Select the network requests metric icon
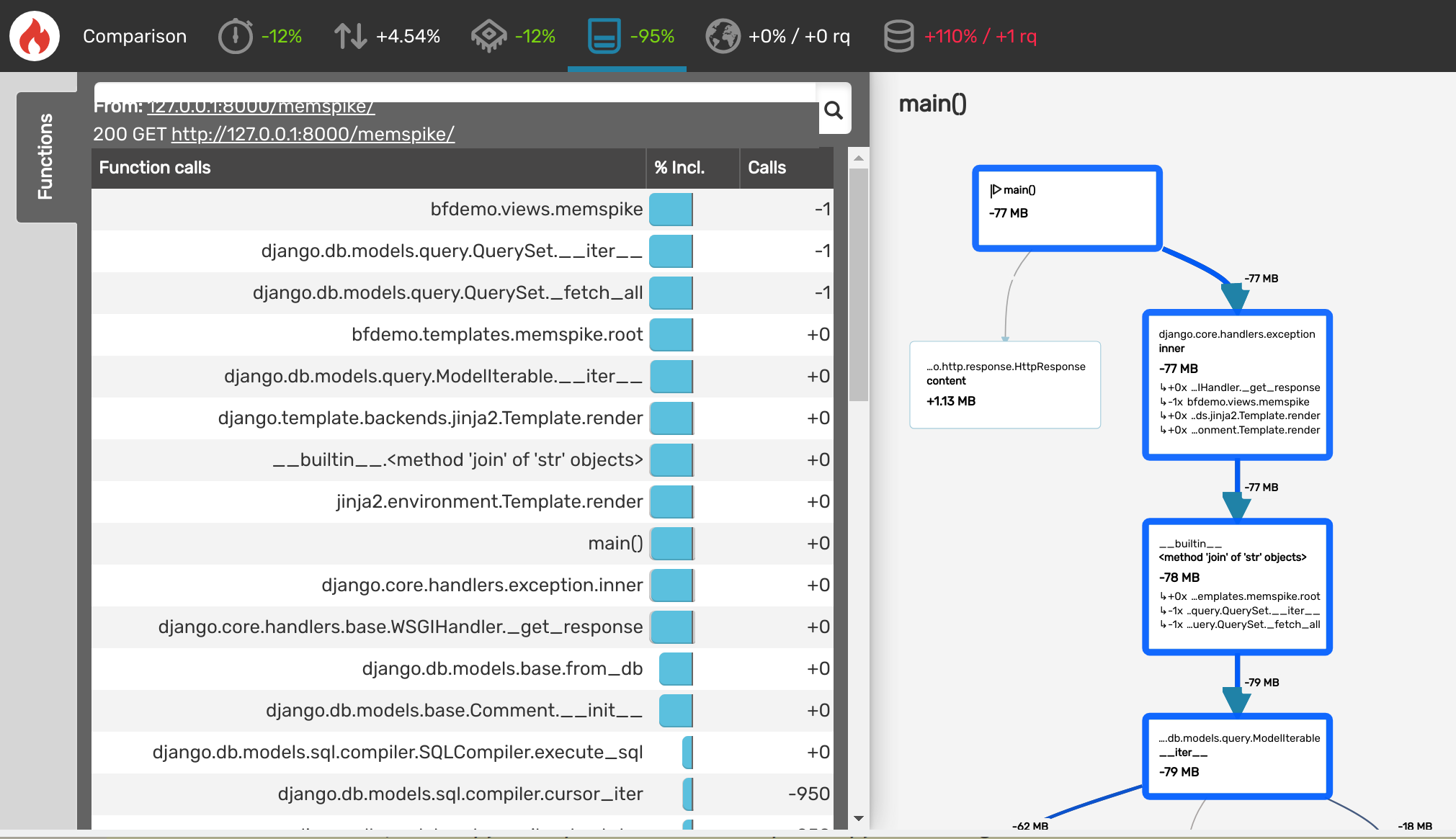This screenshot has width=1456, height=839. click(723, 35)
